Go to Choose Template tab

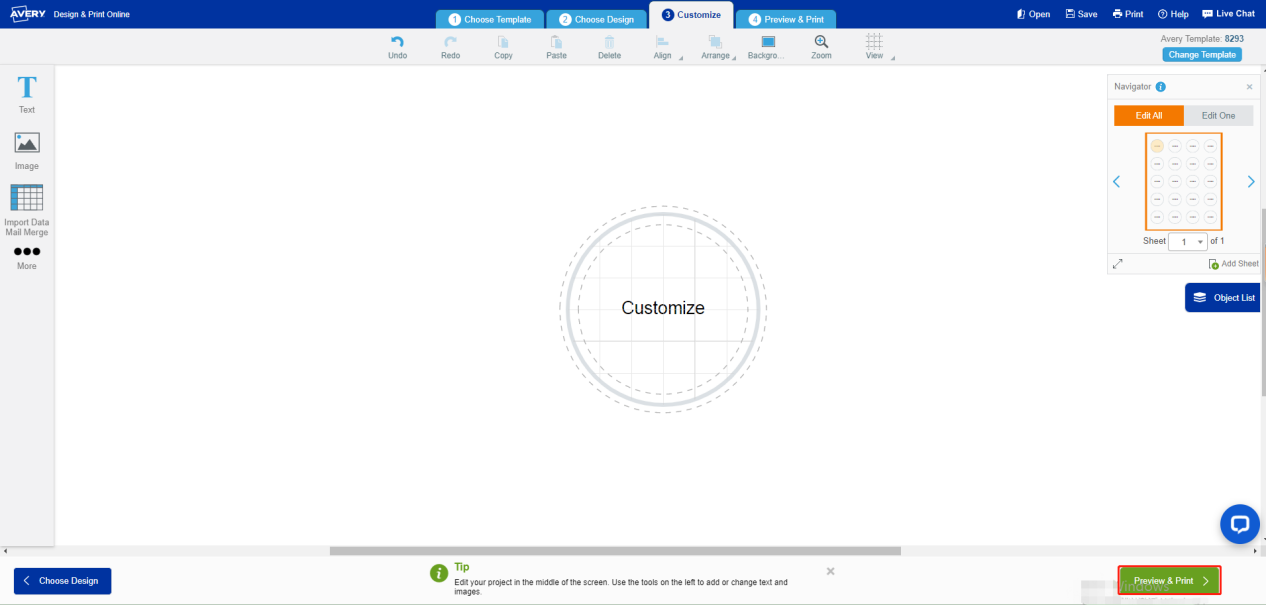[x=490, y=19]
